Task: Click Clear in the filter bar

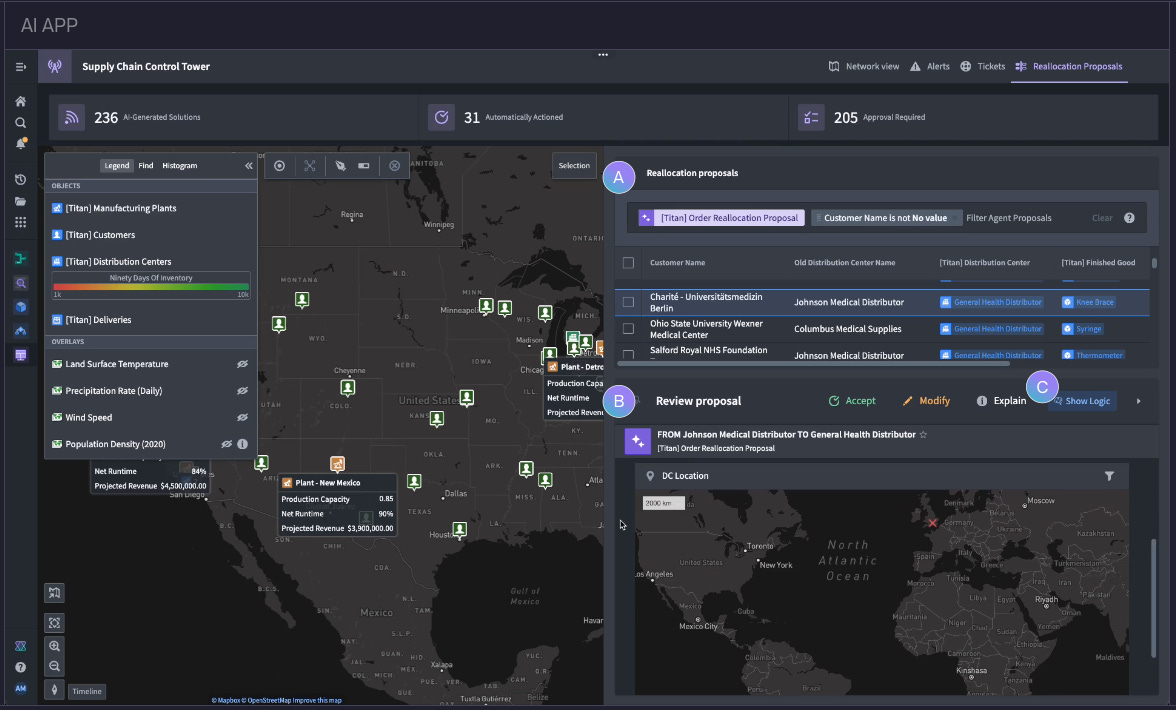Action: [x=1102, y=218]
